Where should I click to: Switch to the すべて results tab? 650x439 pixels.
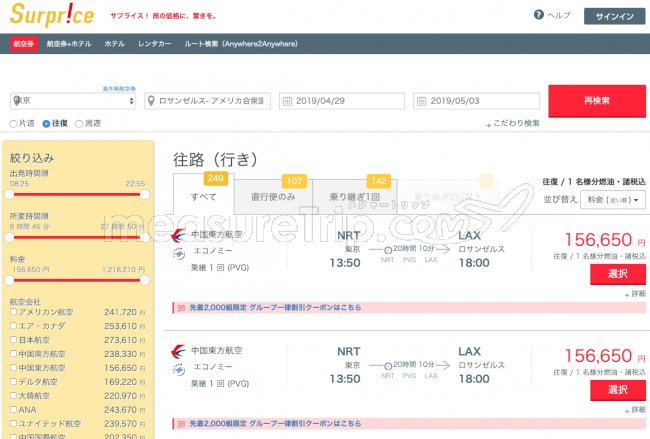[204, 194]
